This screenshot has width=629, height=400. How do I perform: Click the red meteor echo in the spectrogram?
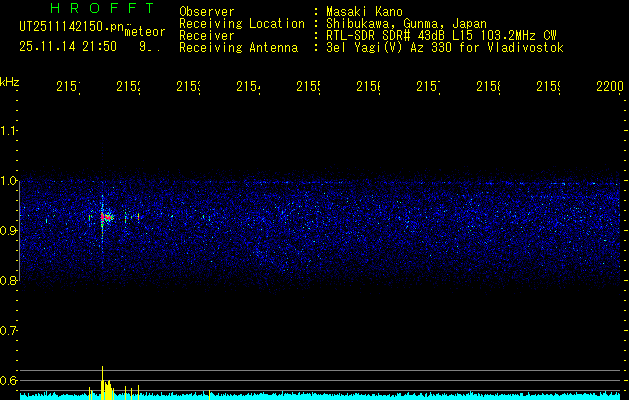click(106, 217)
